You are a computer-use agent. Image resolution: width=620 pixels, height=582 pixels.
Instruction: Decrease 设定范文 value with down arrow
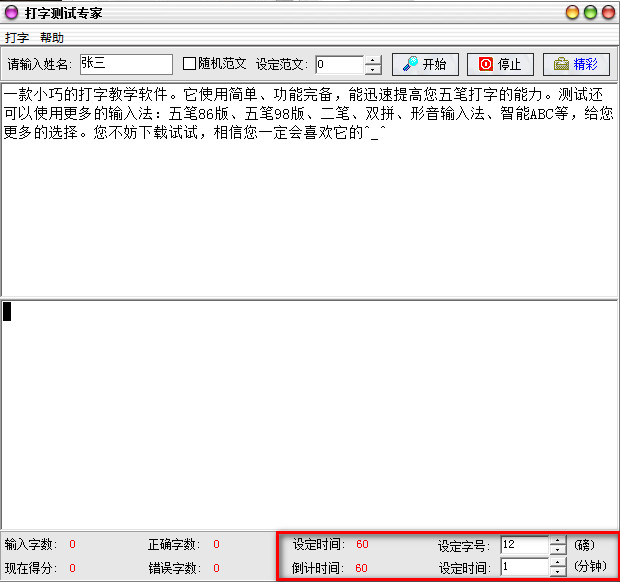click(x=373, y=69)
